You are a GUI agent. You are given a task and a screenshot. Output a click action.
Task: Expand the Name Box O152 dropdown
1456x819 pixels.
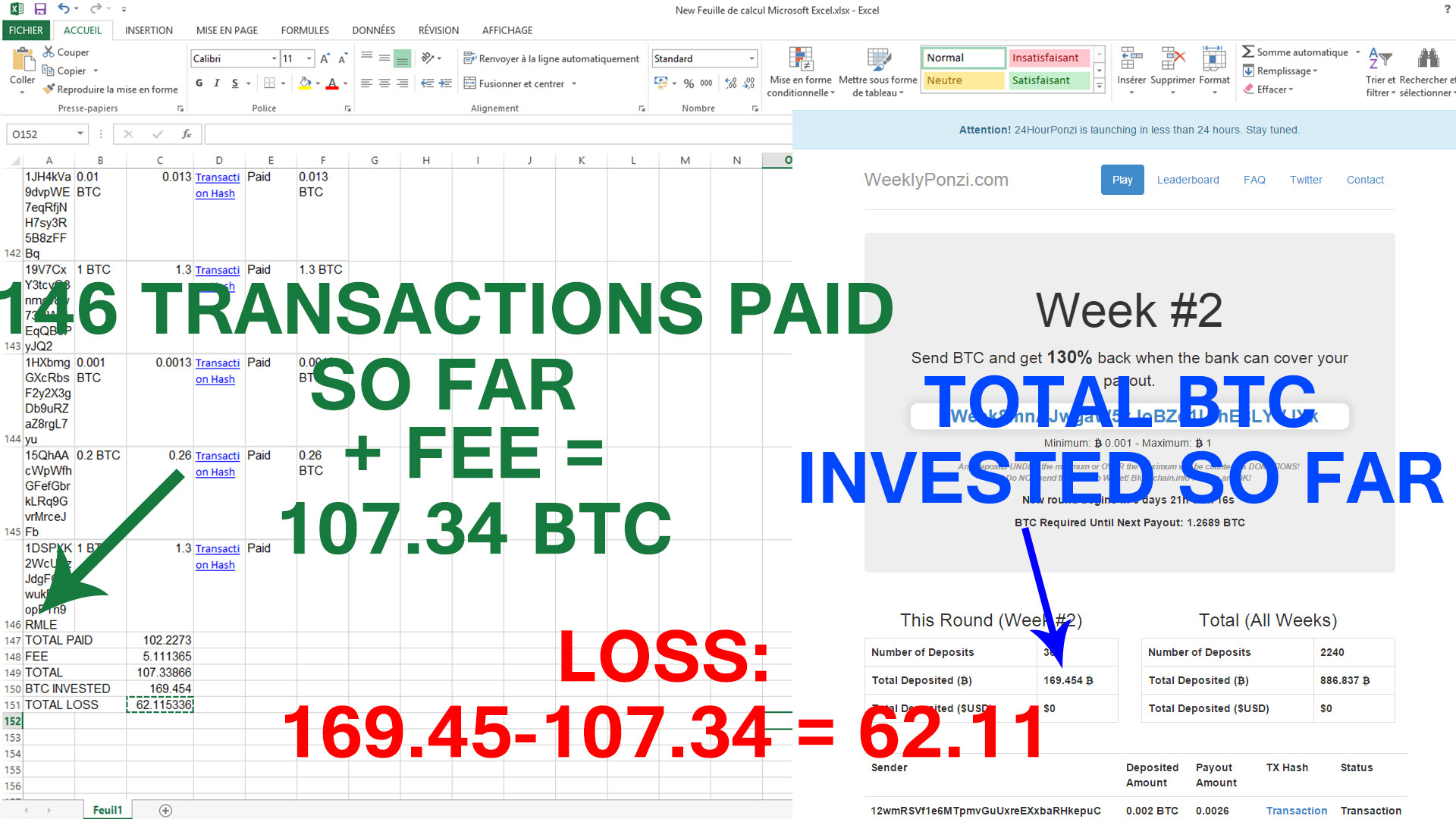click(x=80, y=134)
